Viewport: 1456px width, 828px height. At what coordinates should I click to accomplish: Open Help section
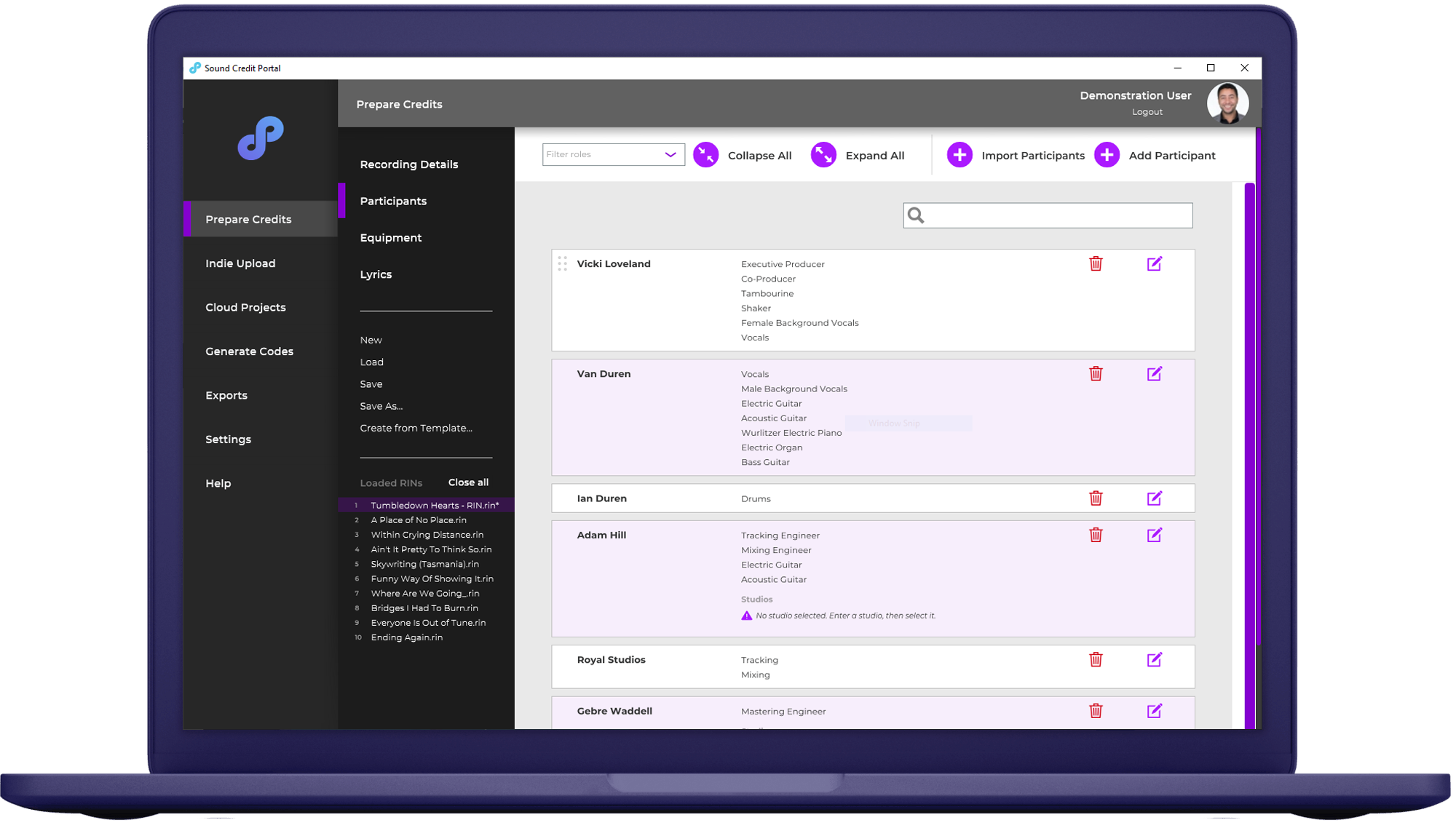[218, 485]
